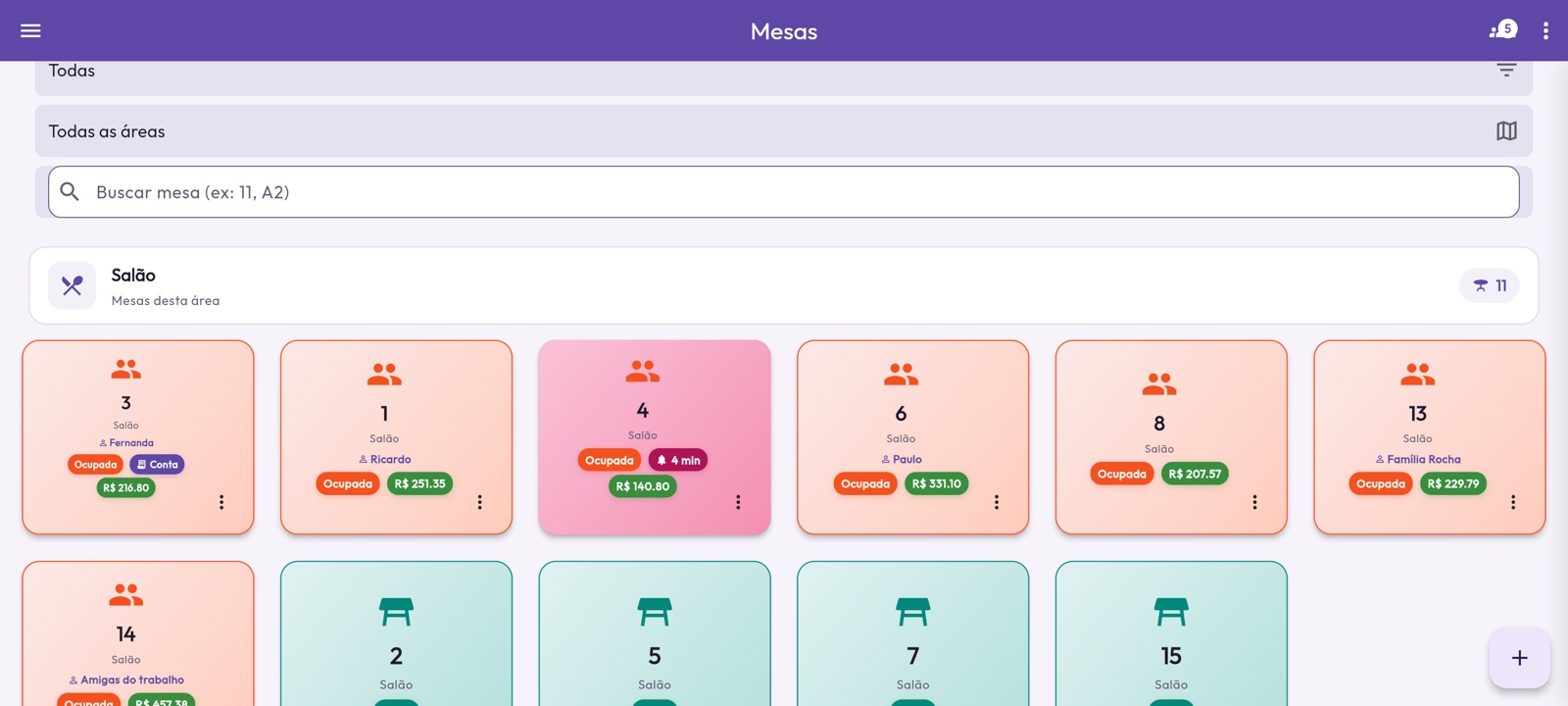This screenshot has width=1568, height=706.
Task: Open the top bar overflow menu
Action: (x=1545, y=30)
